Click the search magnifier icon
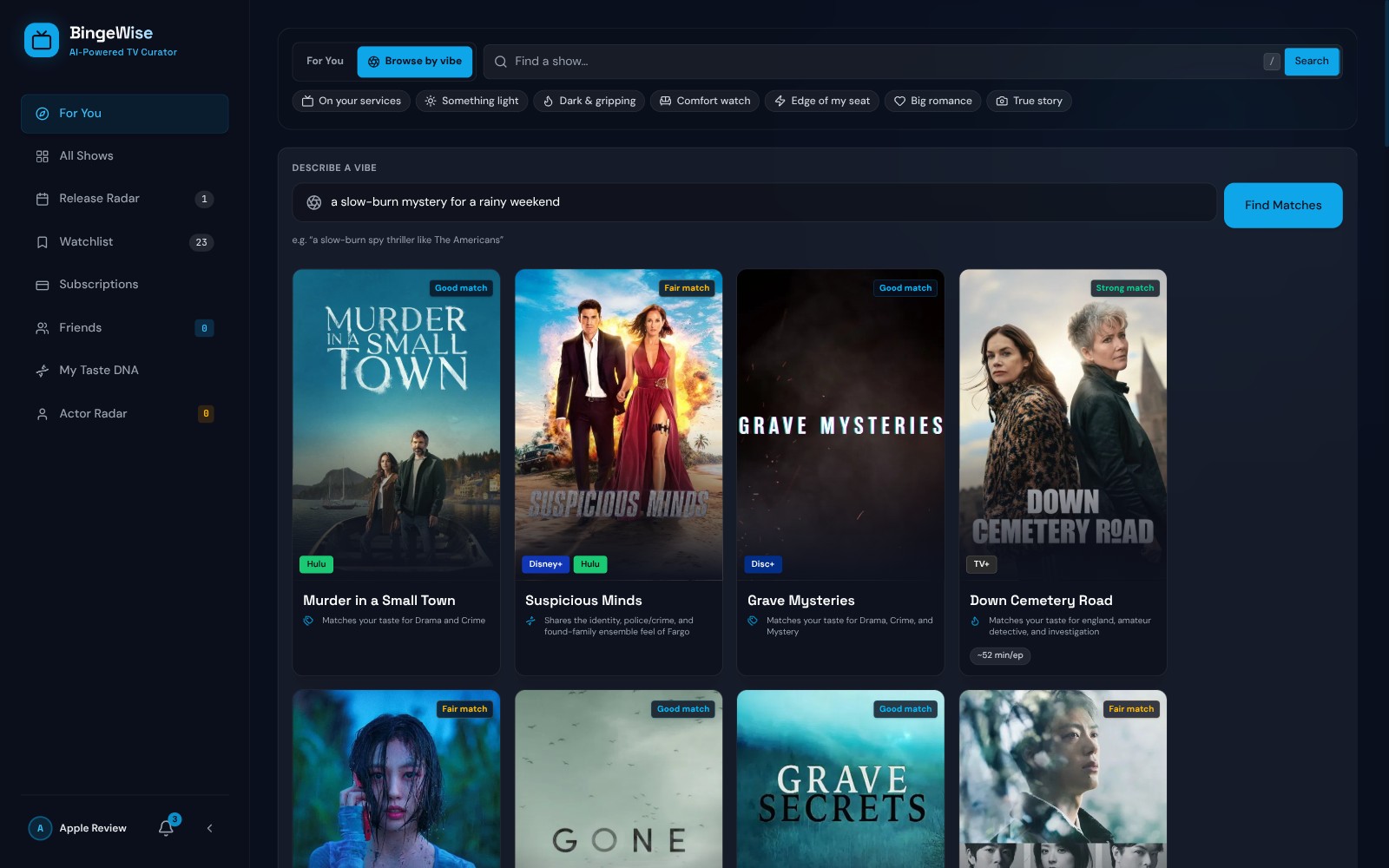 tap(501, 62)
